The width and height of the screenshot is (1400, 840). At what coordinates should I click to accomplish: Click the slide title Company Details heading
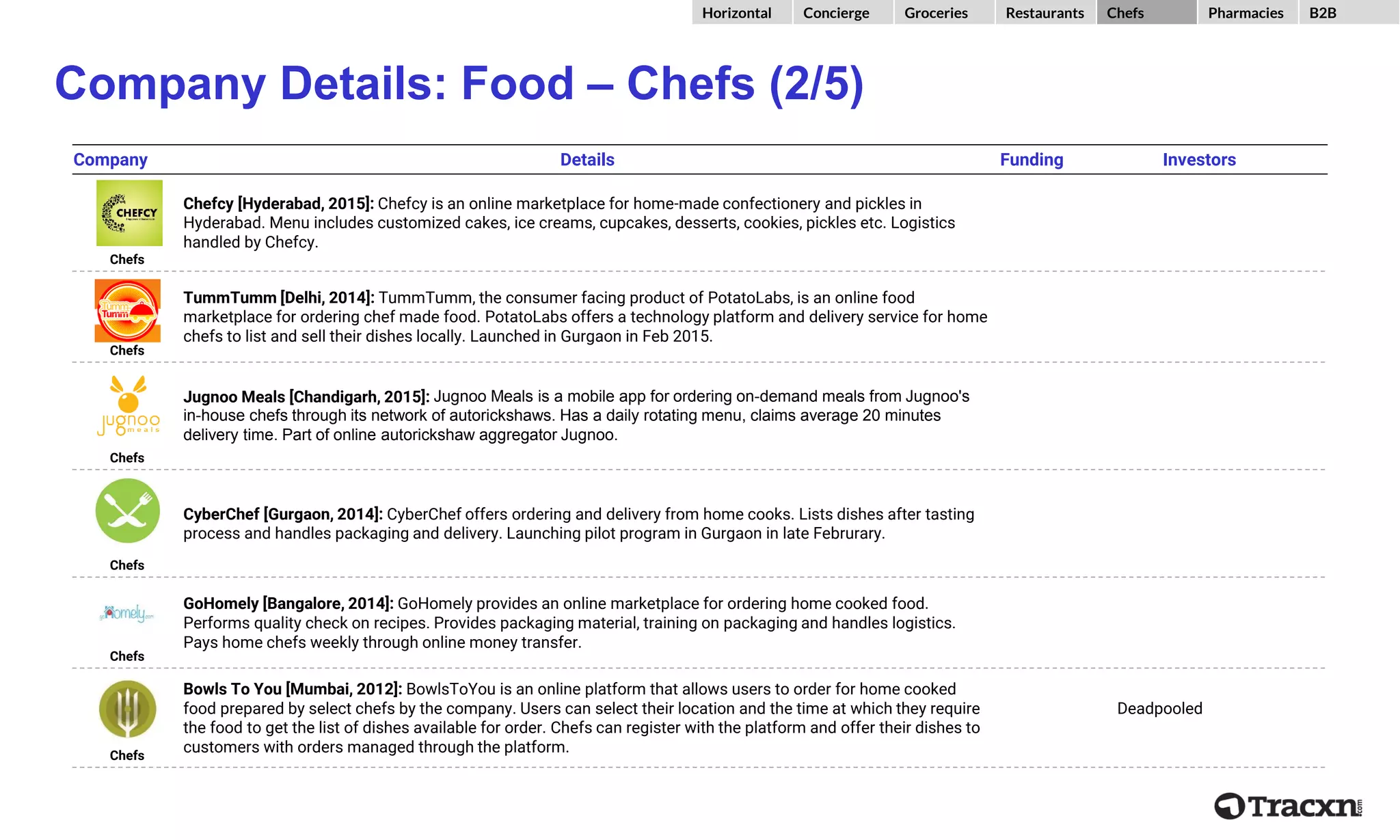pyautogui.click(x=459, y=83)
